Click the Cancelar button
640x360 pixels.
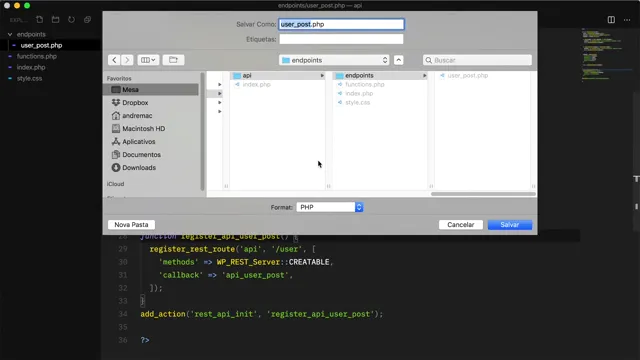click(461, 224)
